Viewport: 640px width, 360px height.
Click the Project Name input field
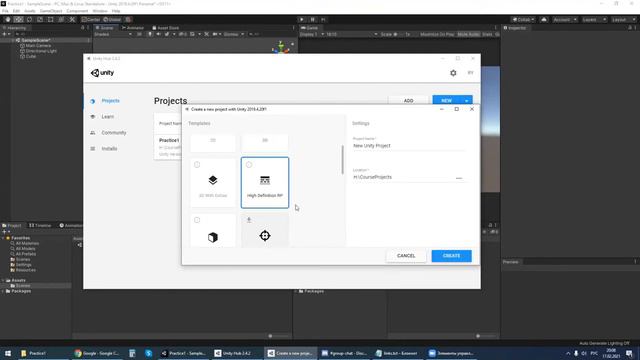[409, 146]
